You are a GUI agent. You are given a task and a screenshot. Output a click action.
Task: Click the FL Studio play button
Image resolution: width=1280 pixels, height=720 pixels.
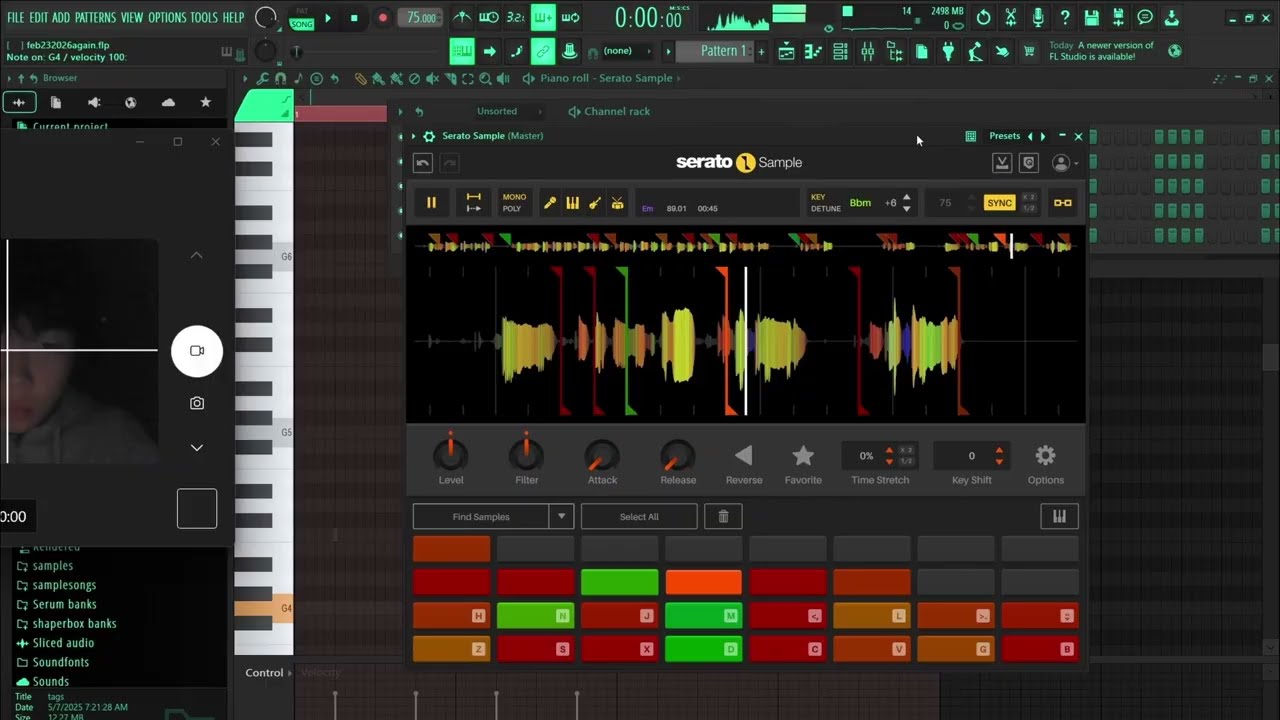(328, 18)
